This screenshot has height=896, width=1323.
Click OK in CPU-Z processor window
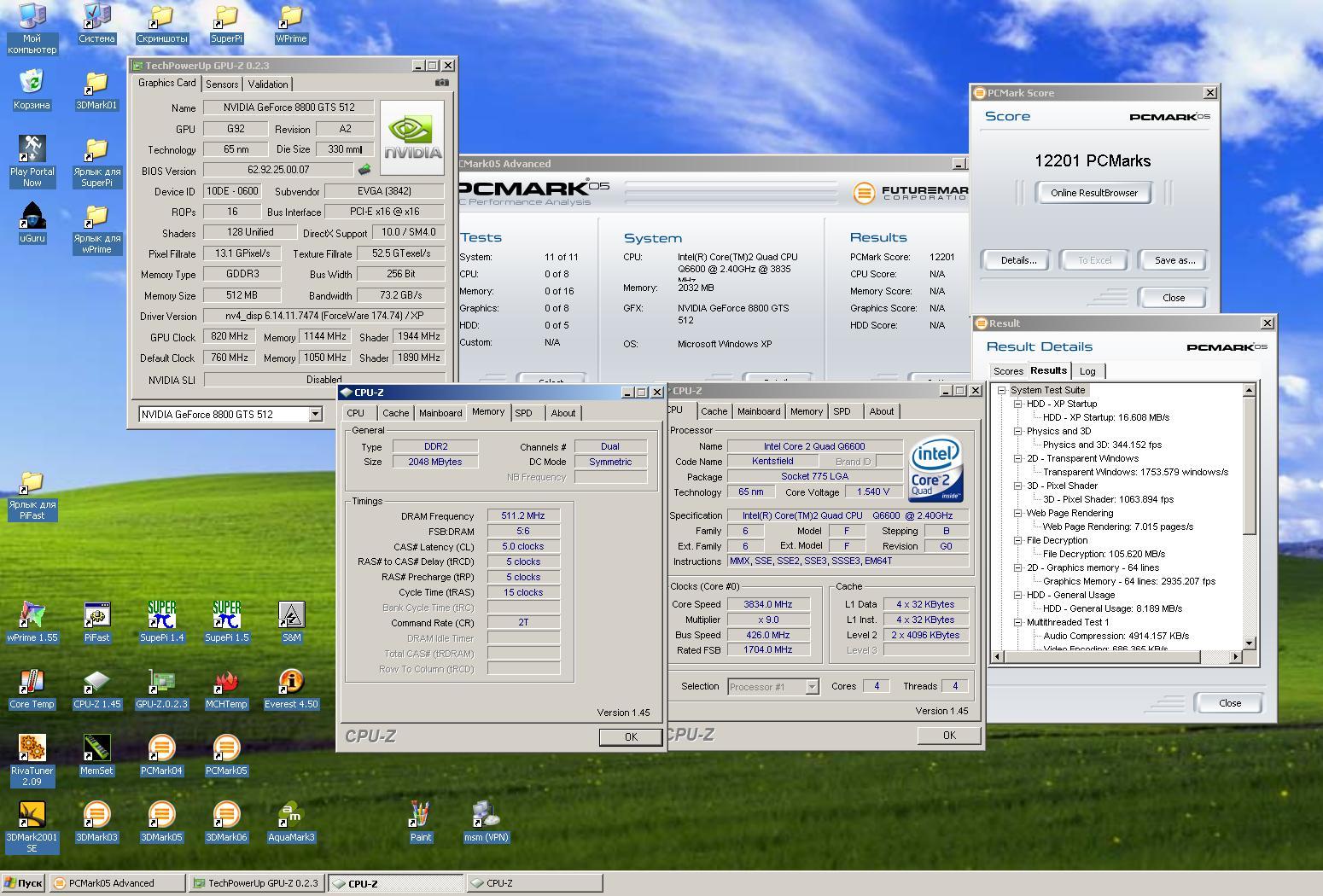click(x=949, y=735)
